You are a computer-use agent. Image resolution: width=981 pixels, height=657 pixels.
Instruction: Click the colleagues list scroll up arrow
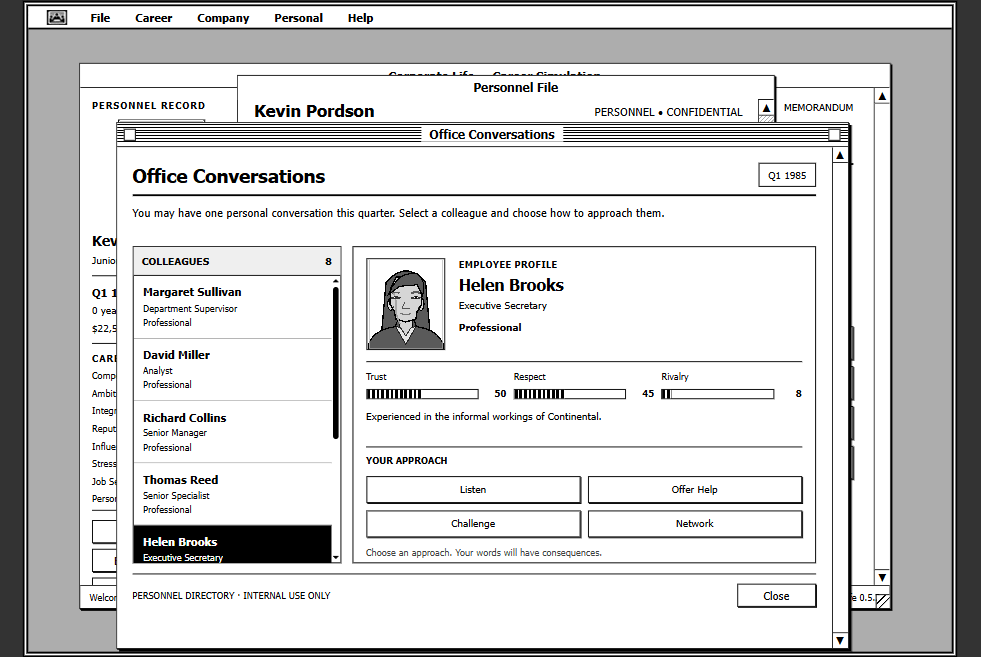(x=336, y=280)
